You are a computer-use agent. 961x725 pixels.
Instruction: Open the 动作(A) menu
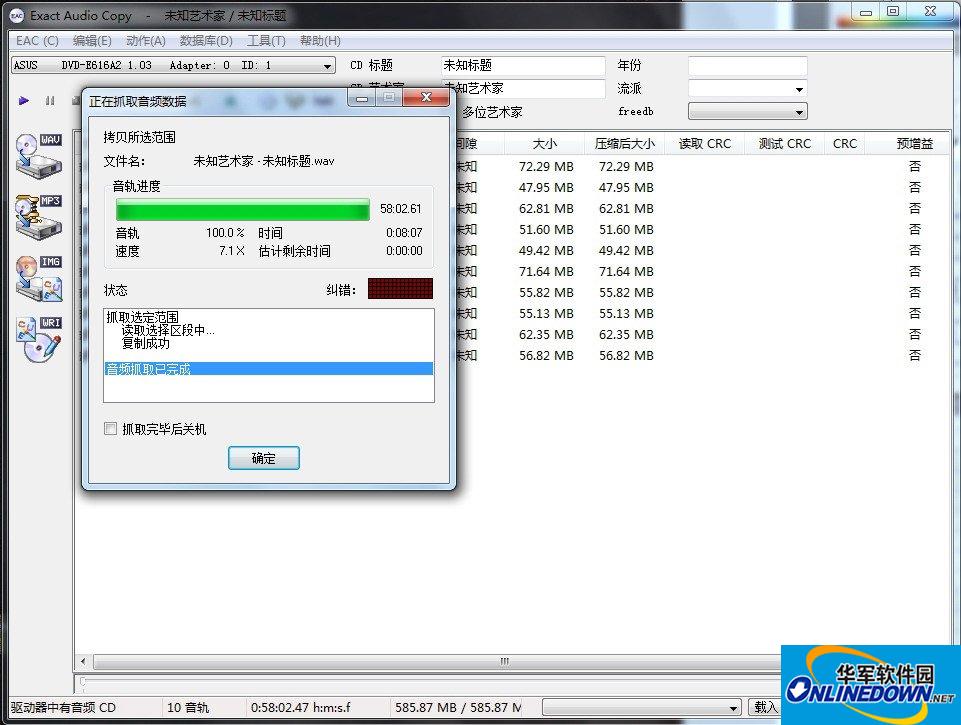pos(146,40)
